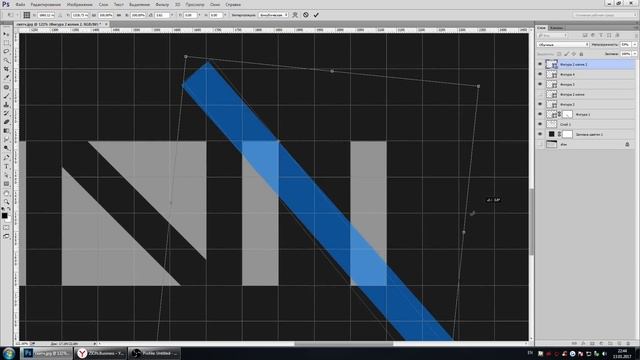This screenshot has height=360, width=640.
Task: Select the Gradient tool
Action: tap(6, 131)
